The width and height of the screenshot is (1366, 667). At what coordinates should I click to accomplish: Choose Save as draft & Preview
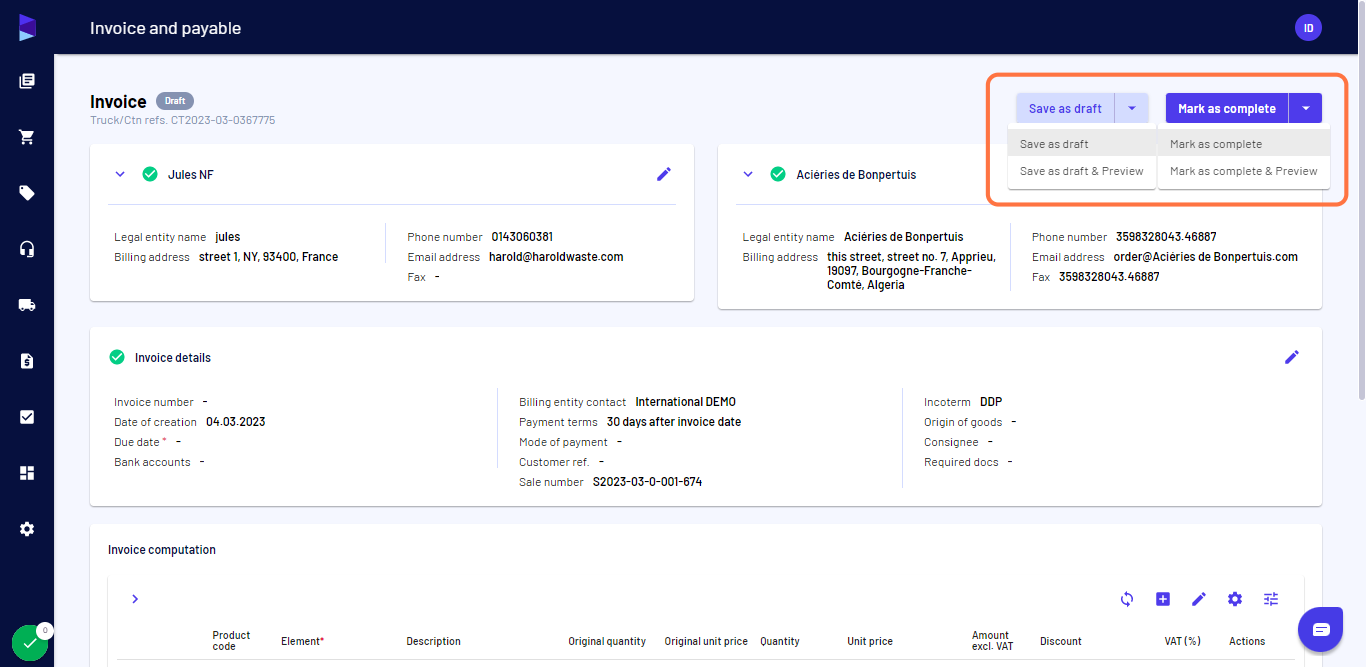click(x=1082, y=171)
